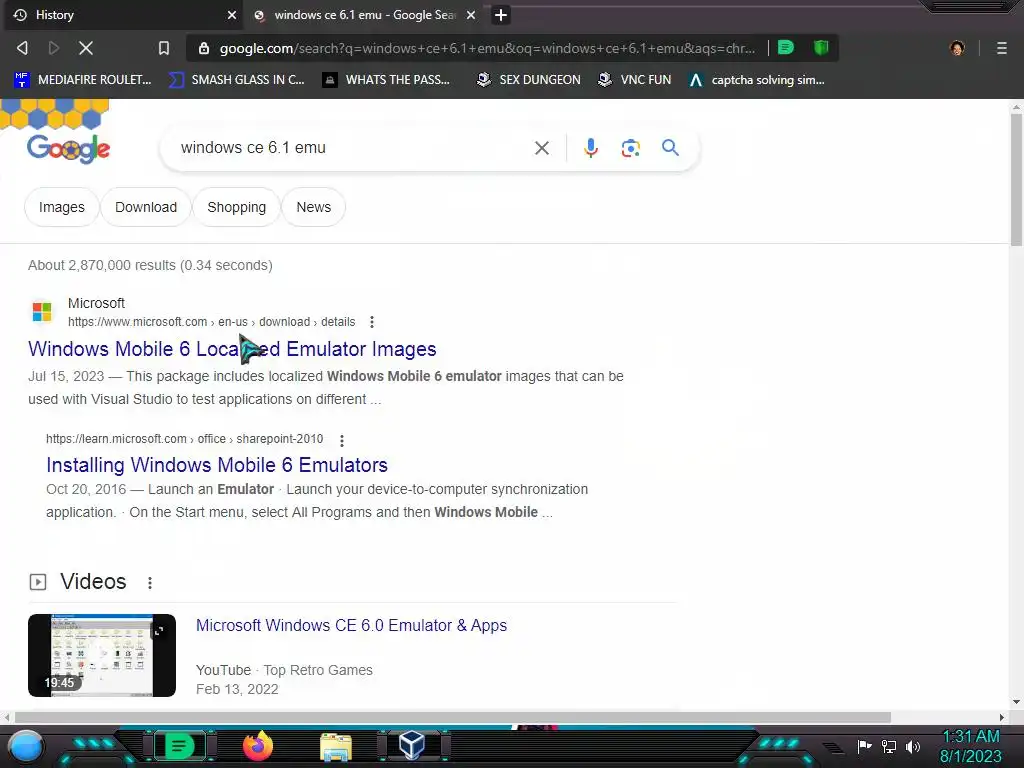1024x768 pixels.
Task: Click the scroll down arrow of vertical scrollbar
Action: [1016, 703]
